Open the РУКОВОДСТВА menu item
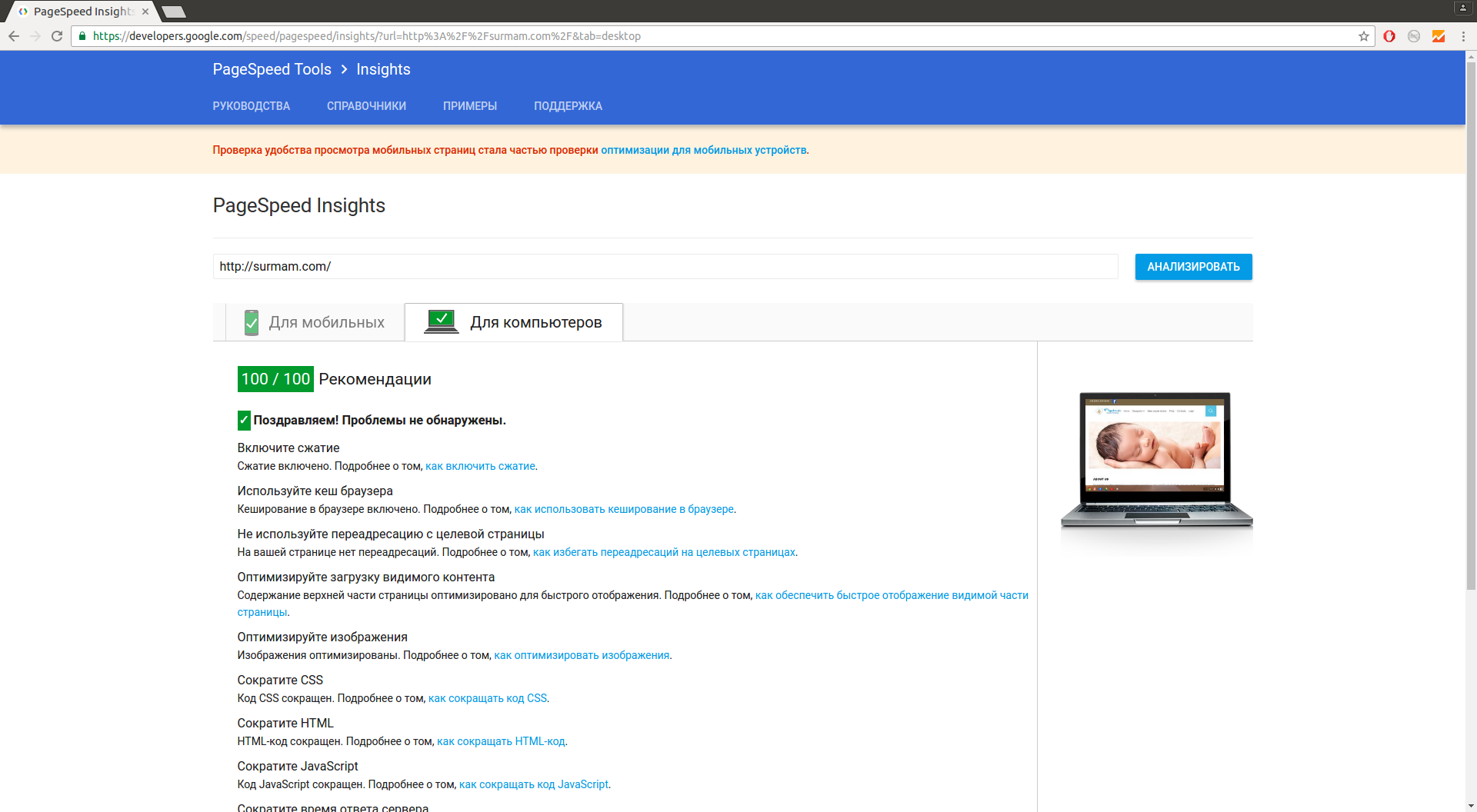This screenshot has width=1477, height=812. click(252, 106)
